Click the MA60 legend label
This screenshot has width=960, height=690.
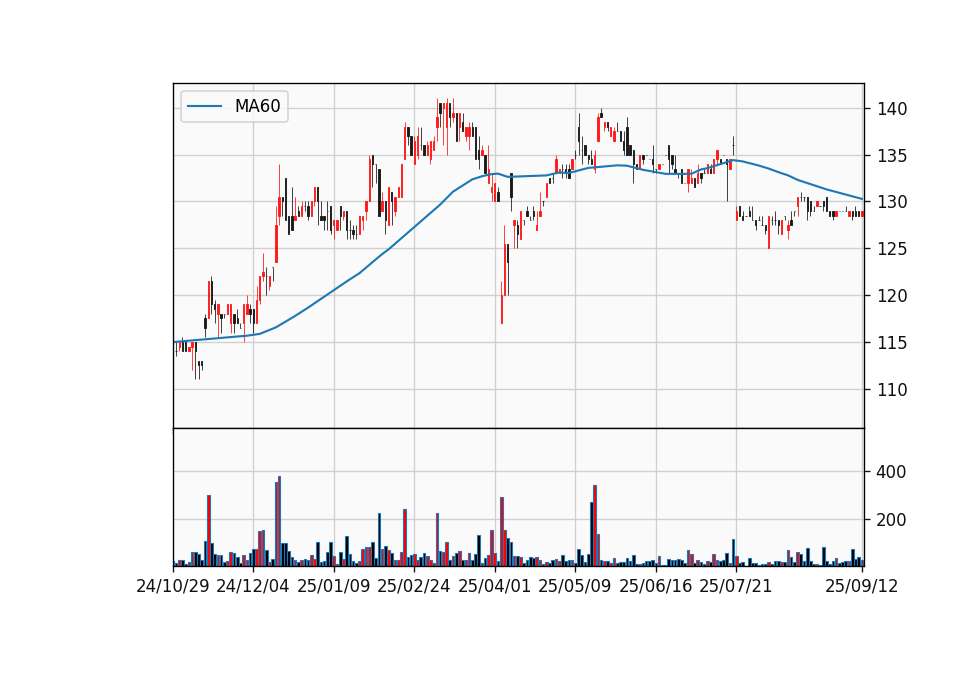click(257, 106)
